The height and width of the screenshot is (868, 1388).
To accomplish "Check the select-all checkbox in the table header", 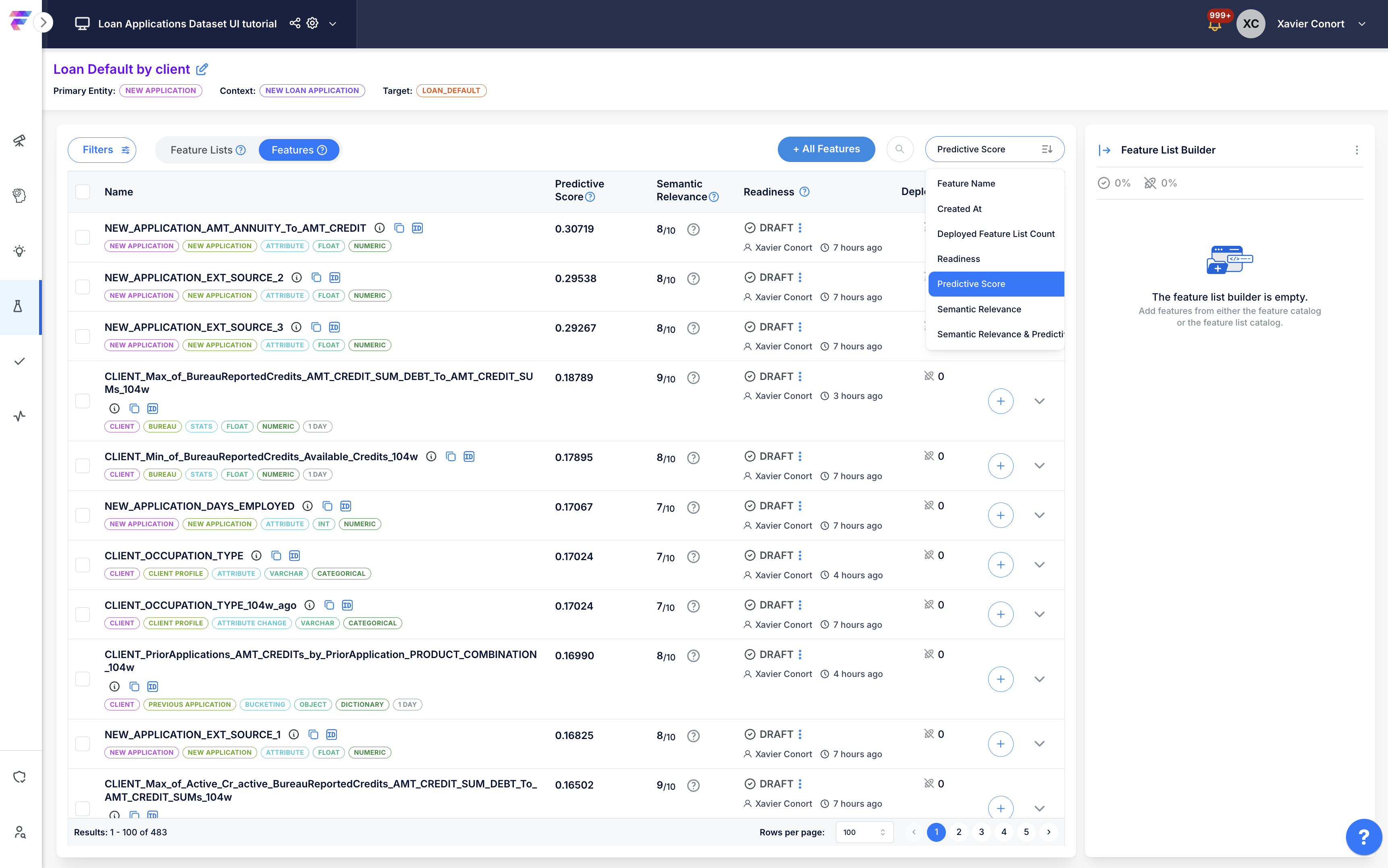I will (x=83, y=192).
